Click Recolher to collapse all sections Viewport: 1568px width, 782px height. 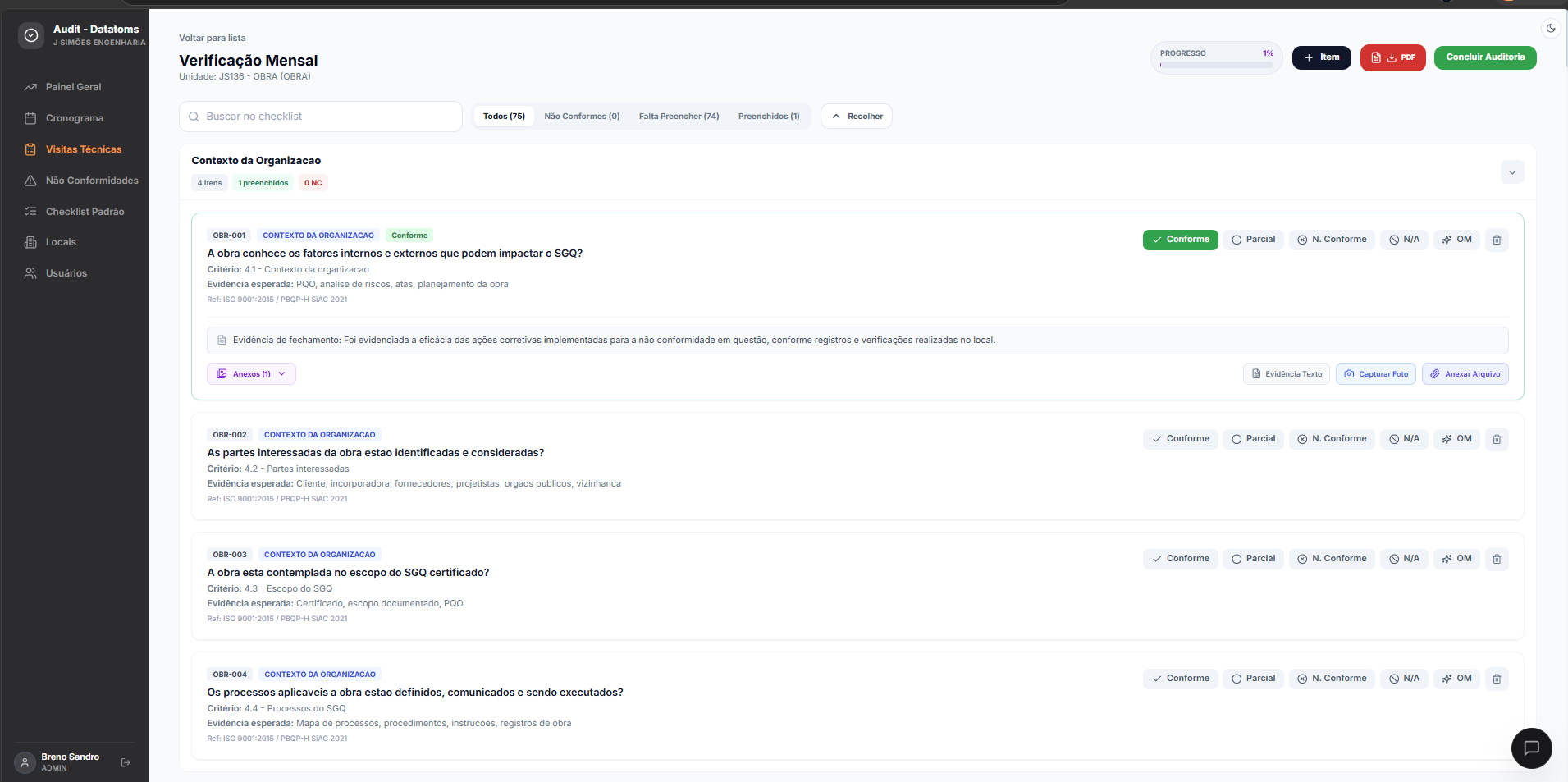[x=857, y=117]
